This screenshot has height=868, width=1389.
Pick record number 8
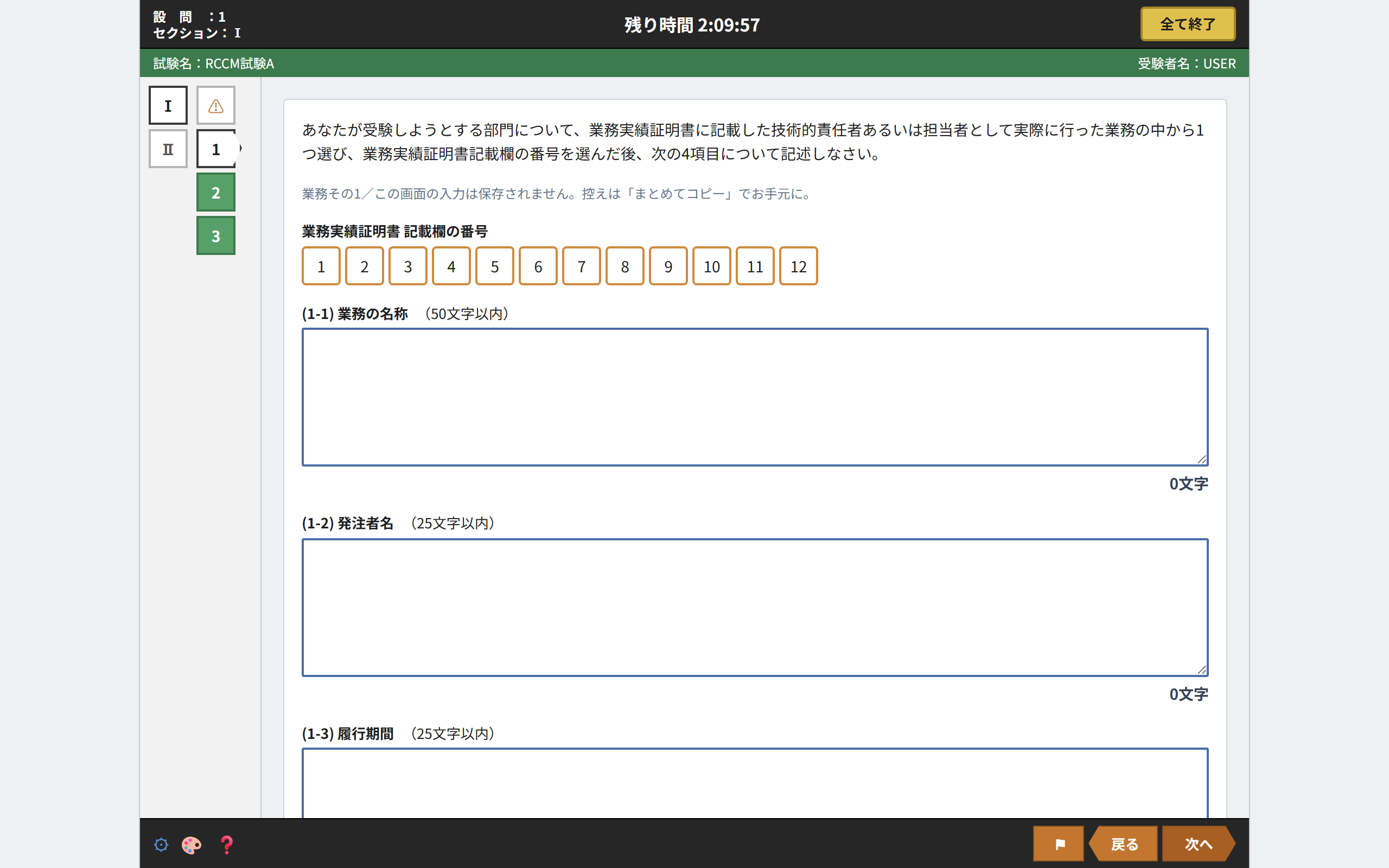coord(625,266)
